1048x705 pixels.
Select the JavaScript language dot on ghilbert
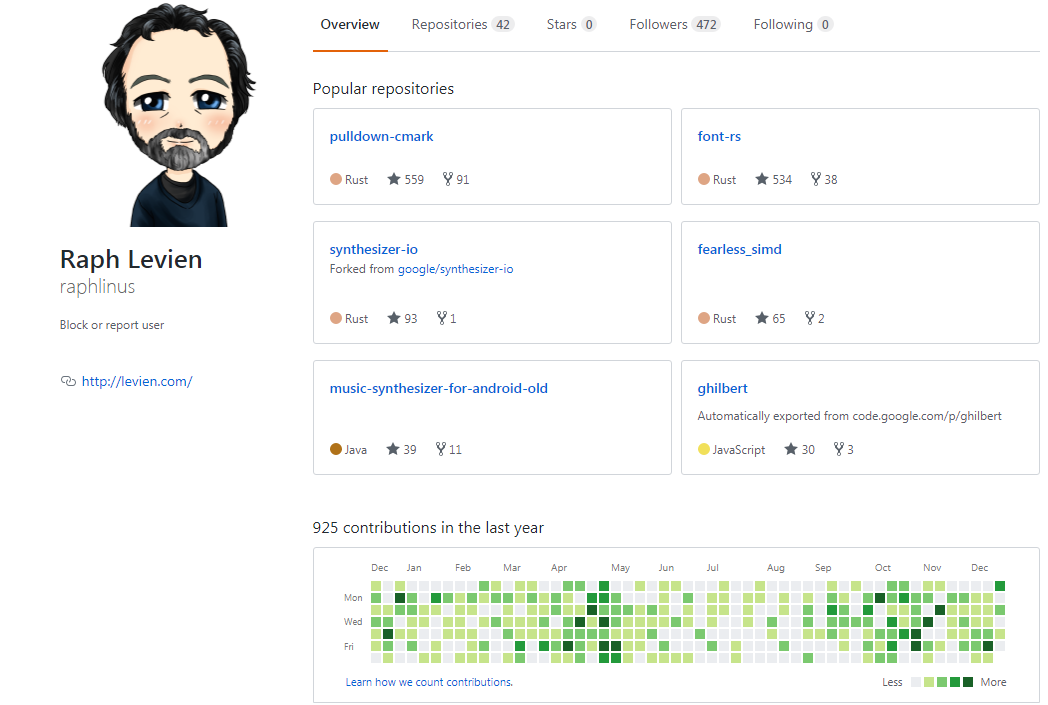click(703, 448)
